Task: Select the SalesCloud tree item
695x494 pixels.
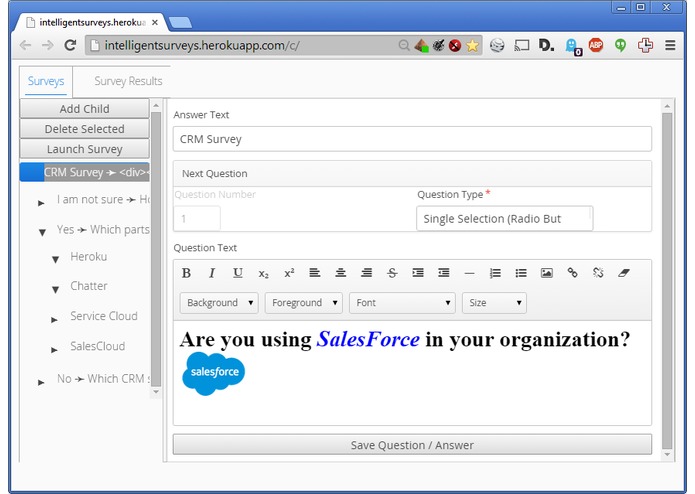Action: (98, 346)
